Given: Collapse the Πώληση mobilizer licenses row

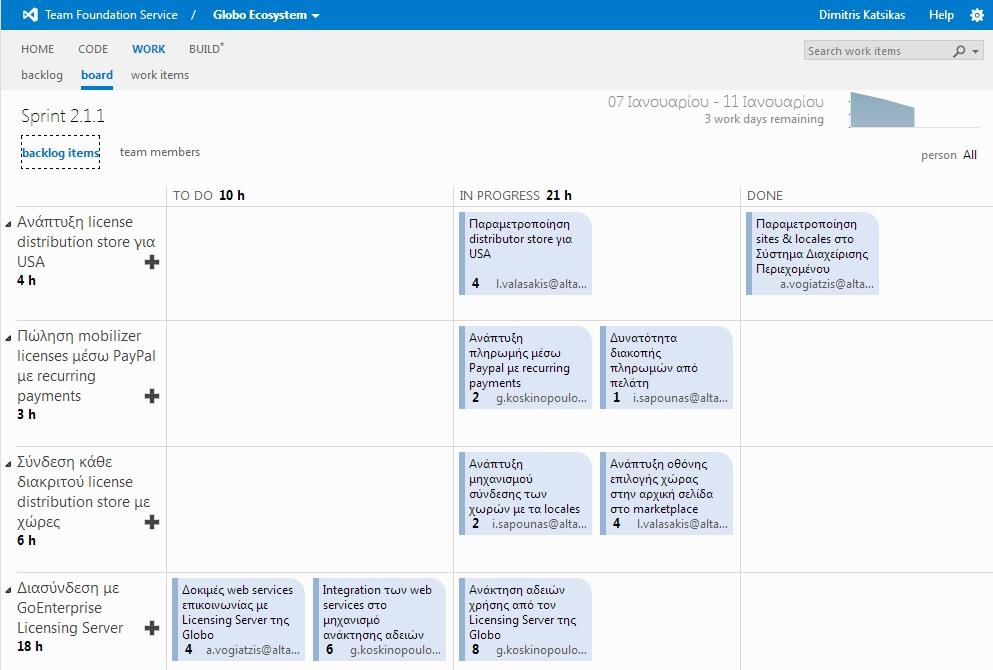Looking at the screenshot, I should [8, 338].
